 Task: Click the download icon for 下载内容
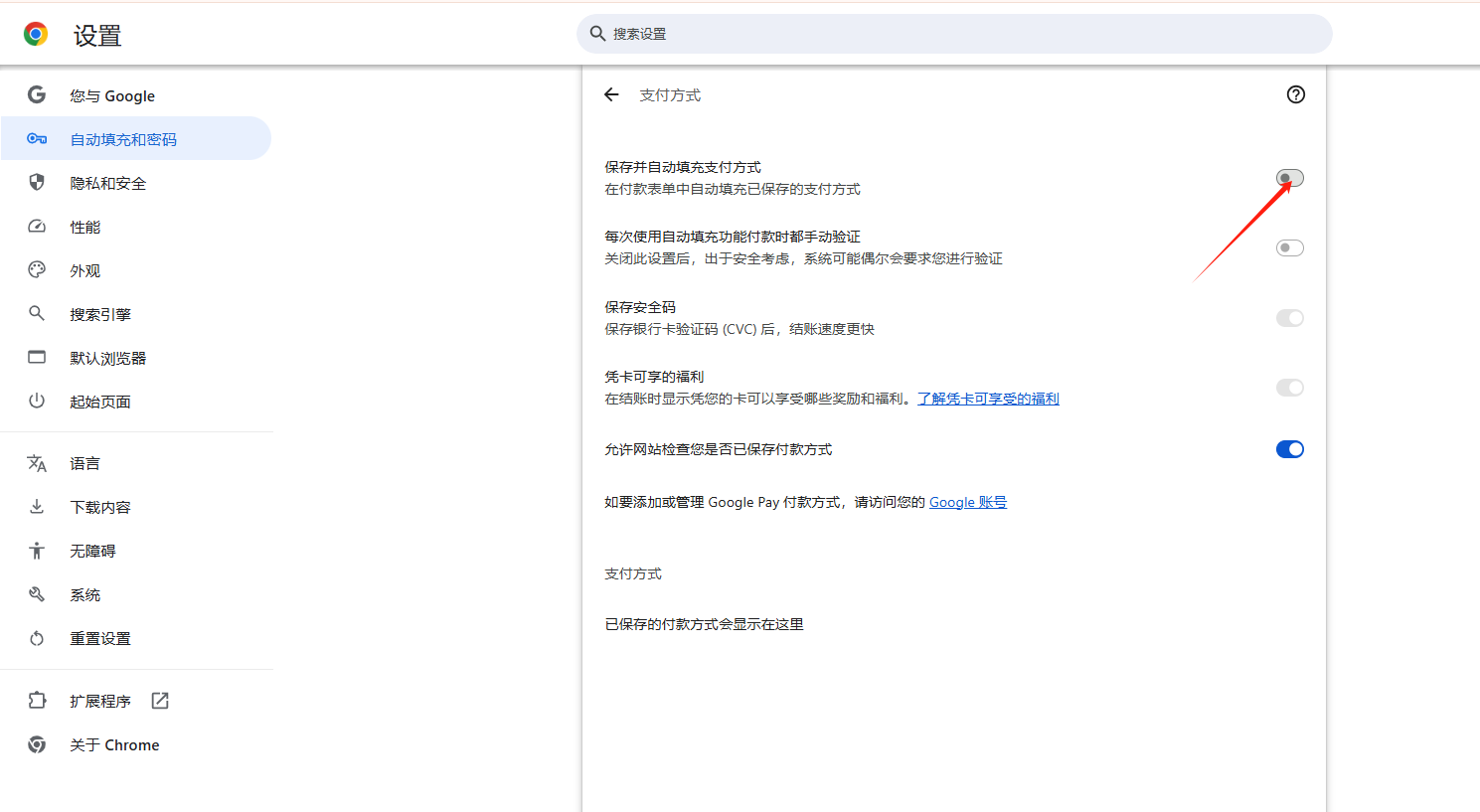pyautogui.click(x=37, y=506)
